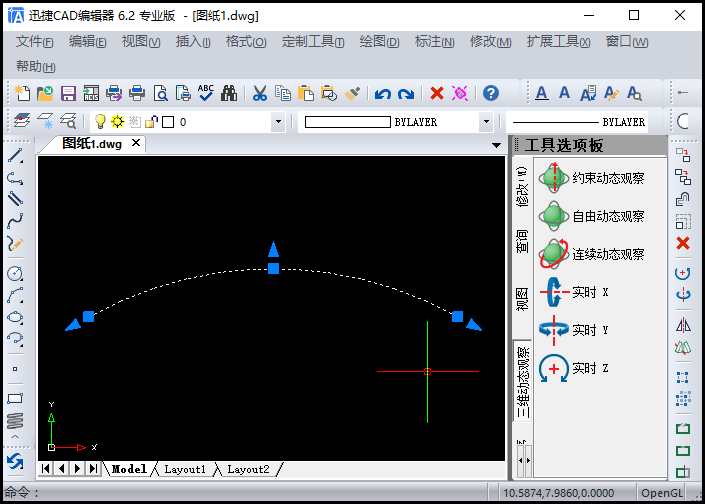Image resolution: width=705 pixels, height=504 pixels.
Task: Click 实时 Y rotation tool
Action: 574,330
